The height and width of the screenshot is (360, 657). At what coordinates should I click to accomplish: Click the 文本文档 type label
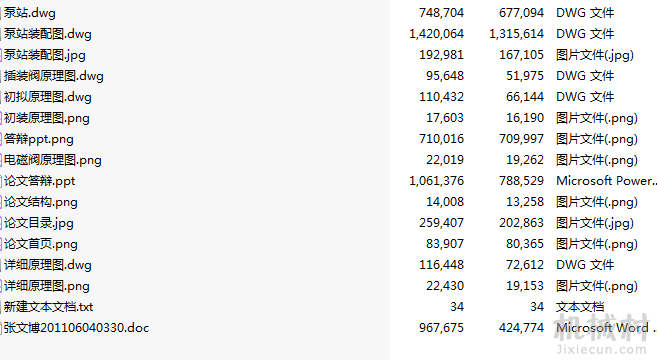click(x=580, y=307)
